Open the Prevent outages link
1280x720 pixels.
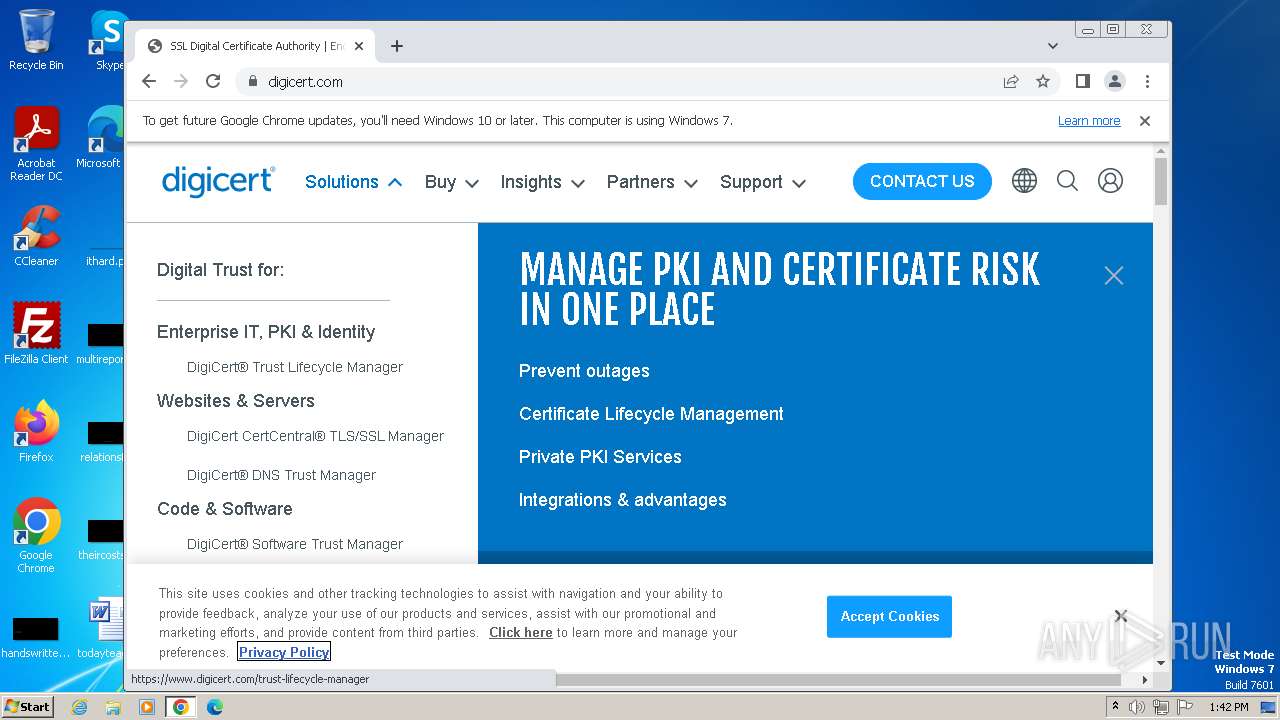click(x=584, y=371)
